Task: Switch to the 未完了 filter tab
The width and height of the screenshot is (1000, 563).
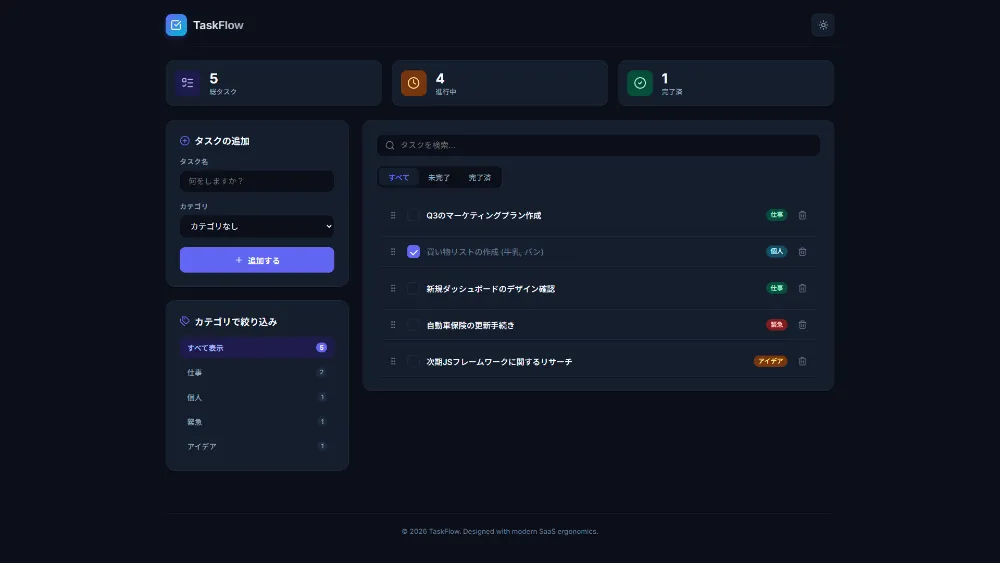Action: [439, 177]
